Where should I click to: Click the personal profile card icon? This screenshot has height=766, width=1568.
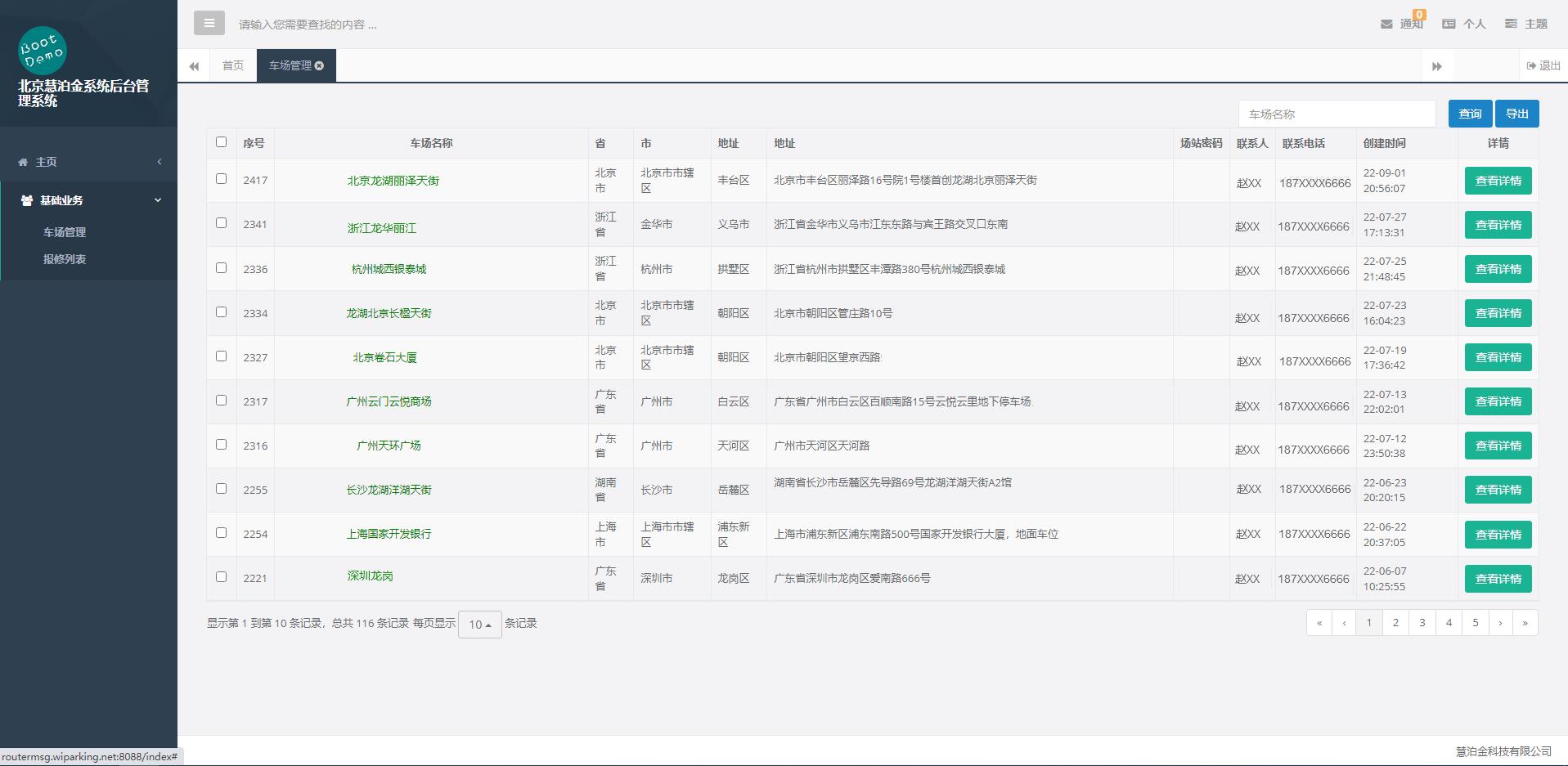1449,25
